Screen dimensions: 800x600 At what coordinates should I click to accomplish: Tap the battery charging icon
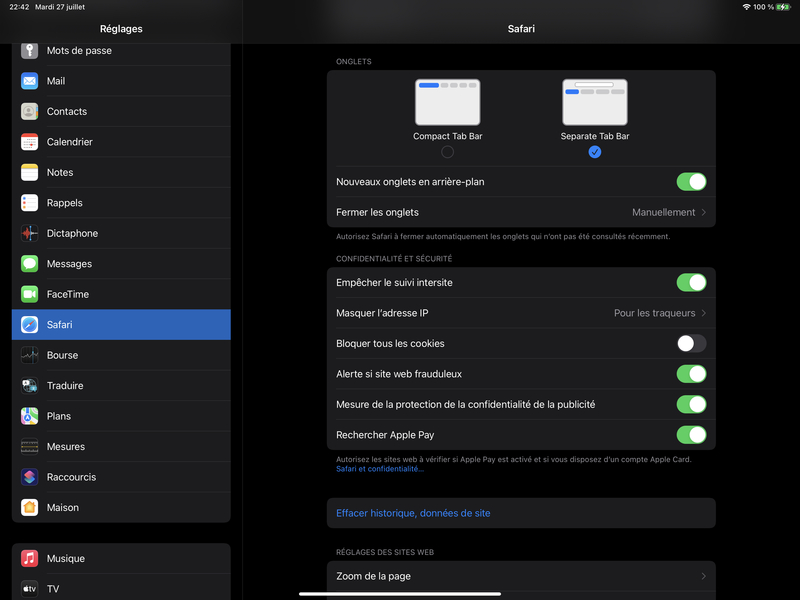click(x=783, y=7)
